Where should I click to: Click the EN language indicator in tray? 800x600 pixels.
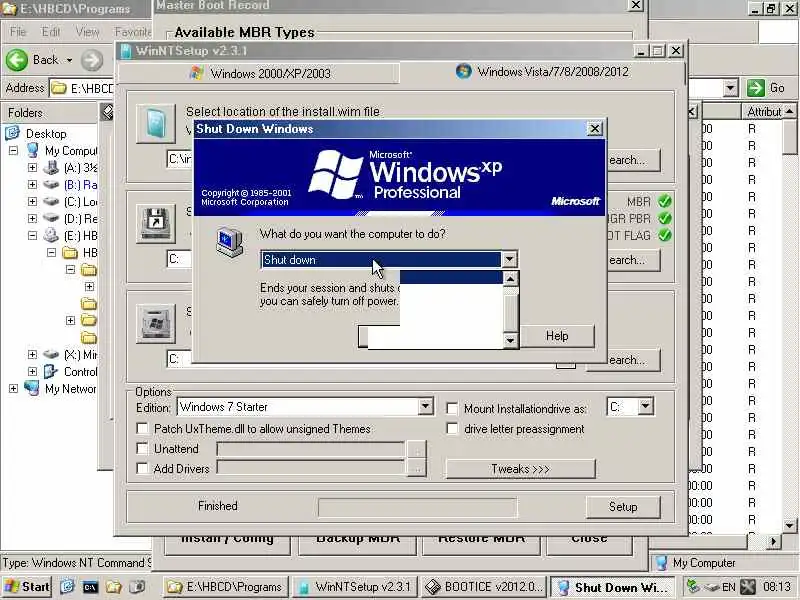coord(729,587)
